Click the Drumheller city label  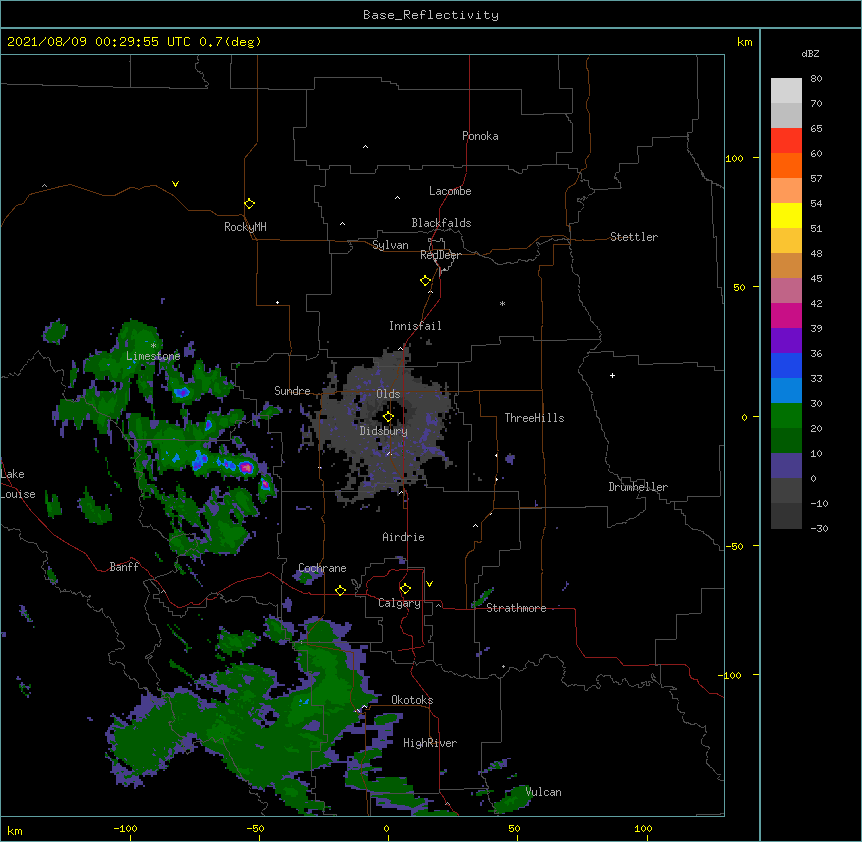(638, 487)
